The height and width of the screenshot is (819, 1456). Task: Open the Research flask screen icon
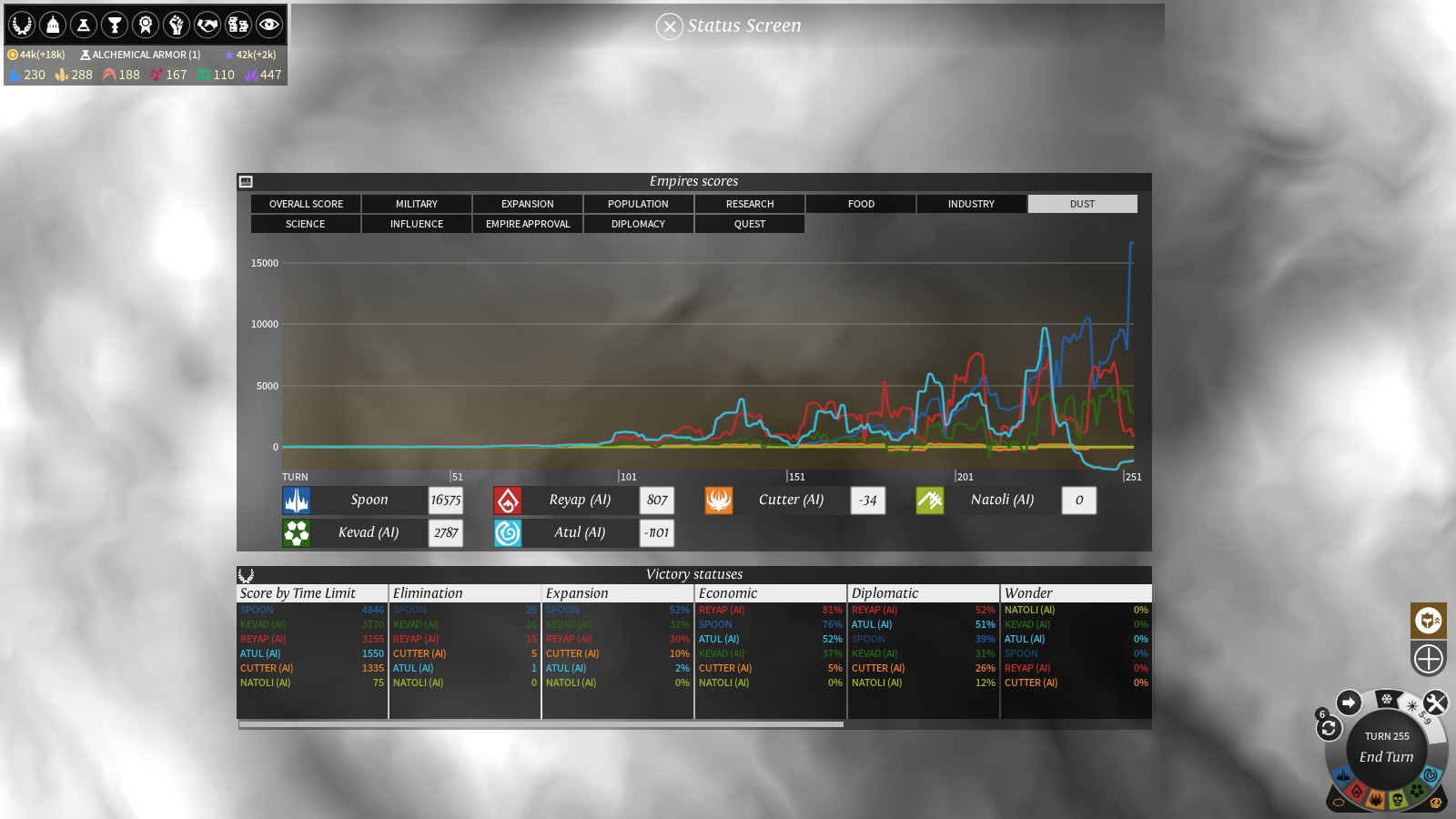coord(84,25)
